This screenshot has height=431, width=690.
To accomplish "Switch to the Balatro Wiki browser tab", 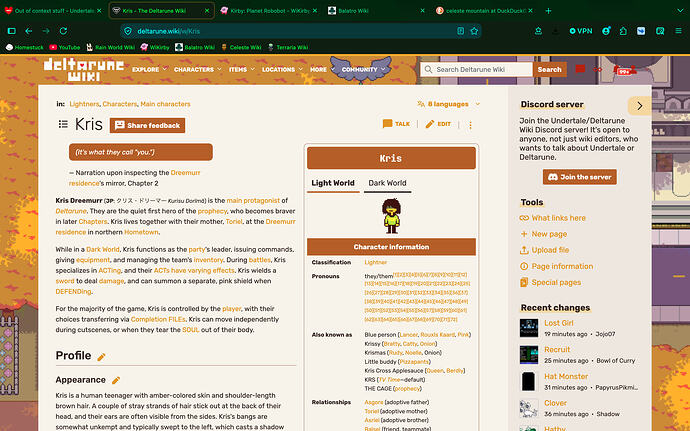I will tap(377, 11).
